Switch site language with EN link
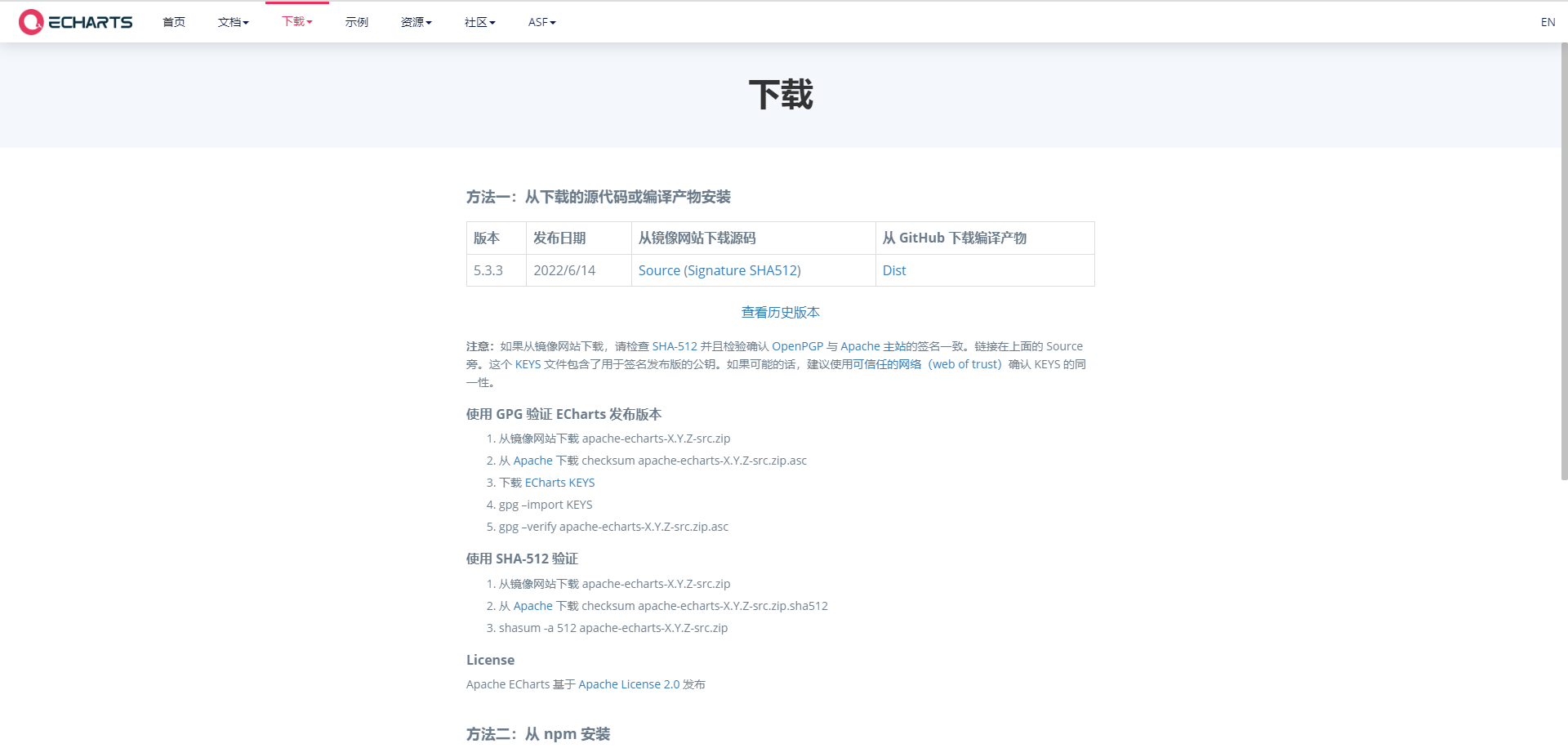 [1548, 22]
